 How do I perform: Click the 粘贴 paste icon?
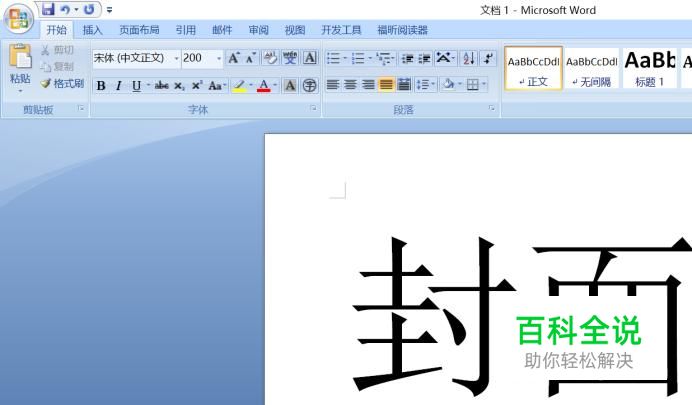(20, 56)
